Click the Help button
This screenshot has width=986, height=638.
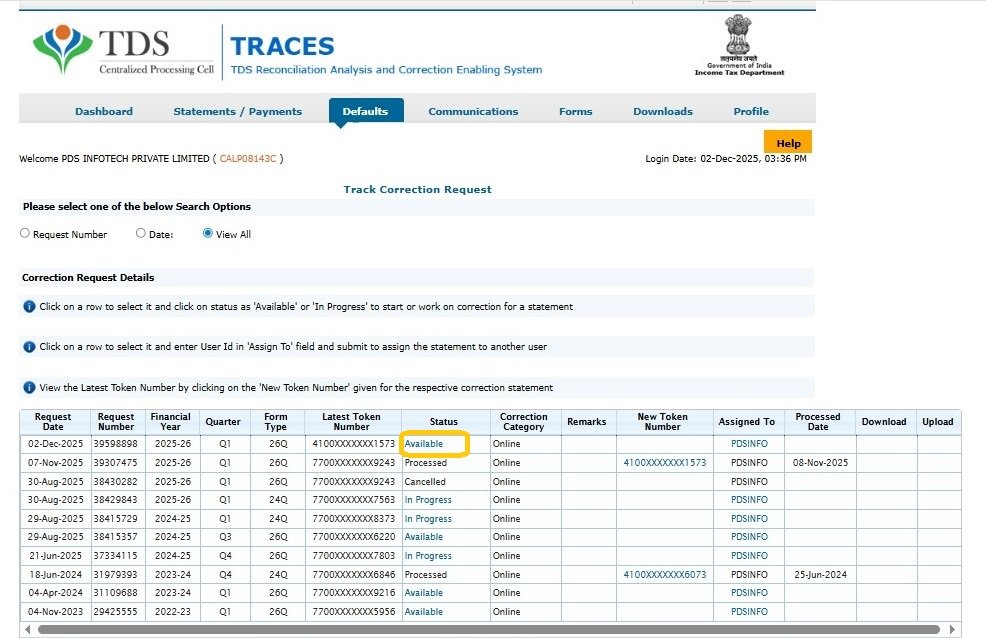(x=787, y=142)
